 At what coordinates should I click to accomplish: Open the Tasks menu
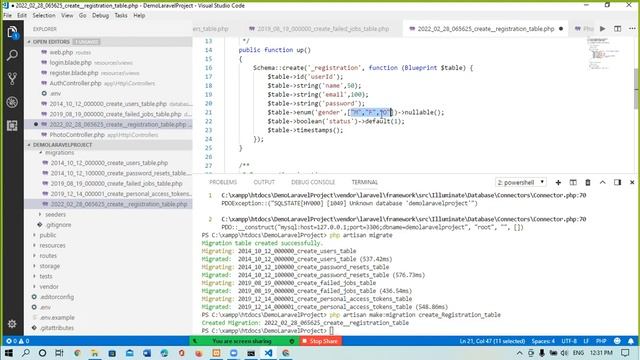point(121,16)
